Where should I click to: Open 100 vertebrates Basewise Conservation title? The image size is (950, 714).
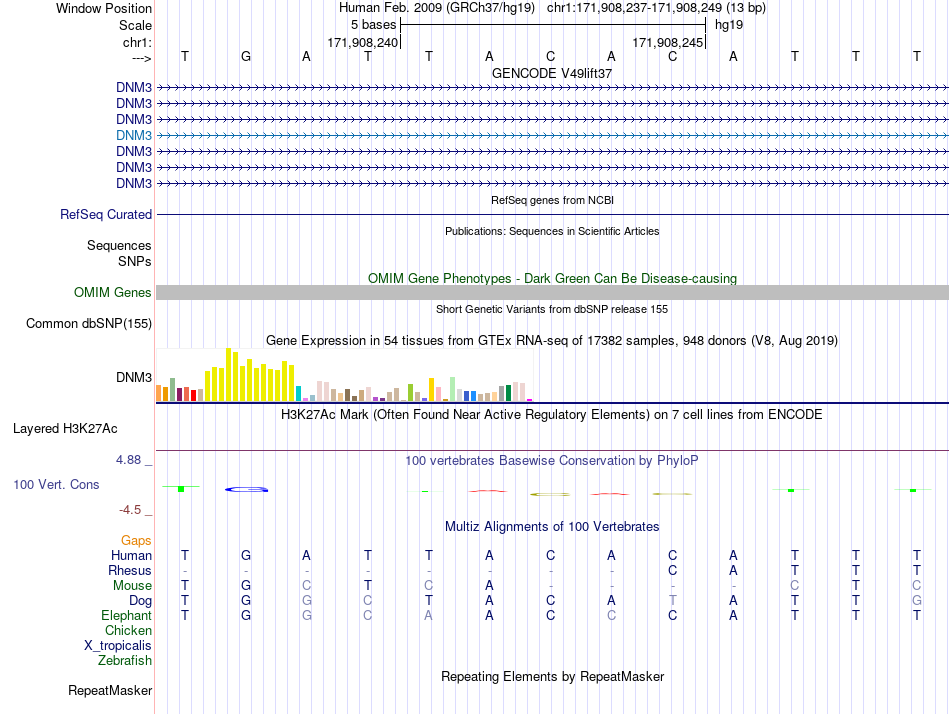(552, 461)
